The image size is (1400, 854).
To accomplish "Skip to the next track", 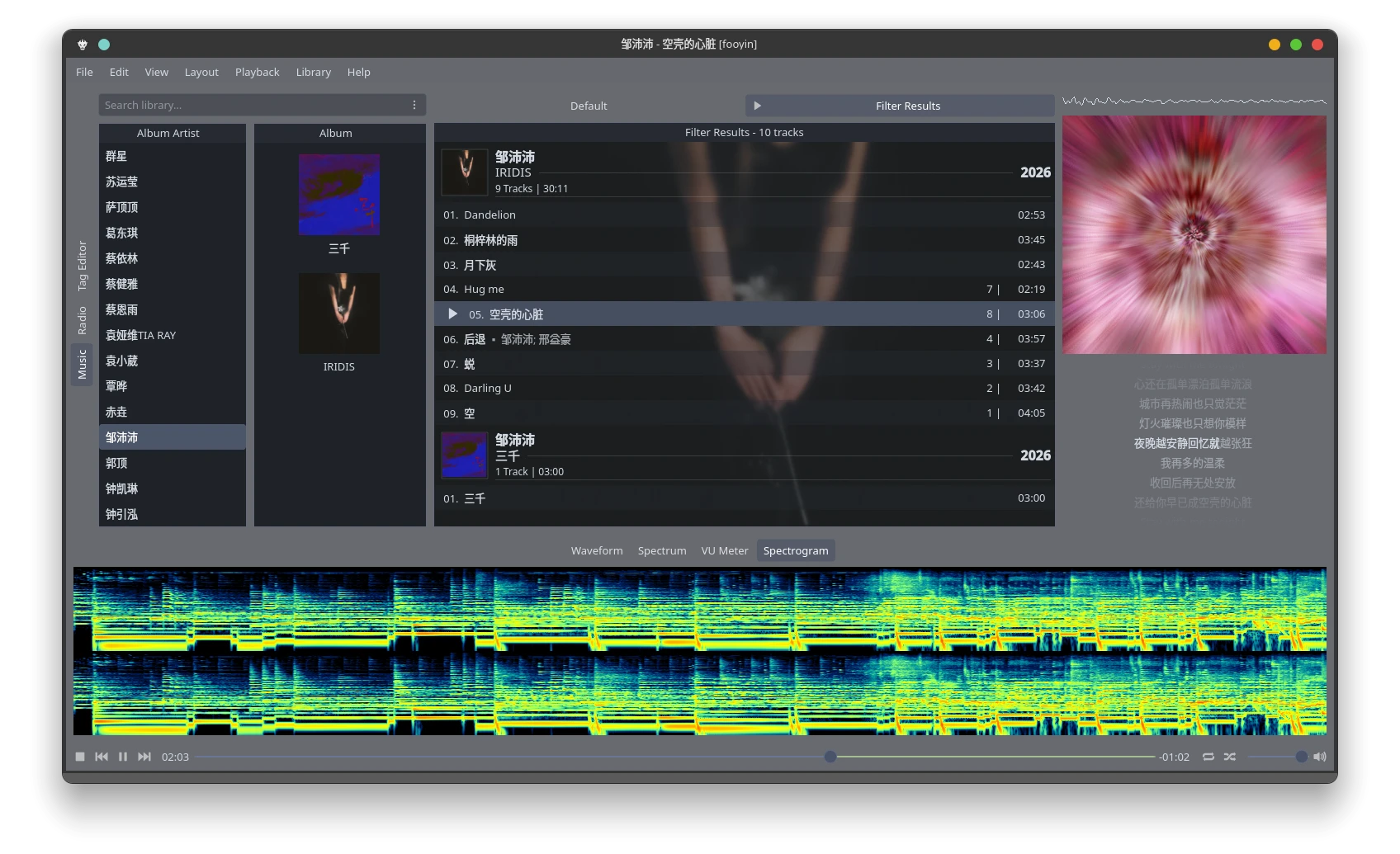I will click(144, 757).
